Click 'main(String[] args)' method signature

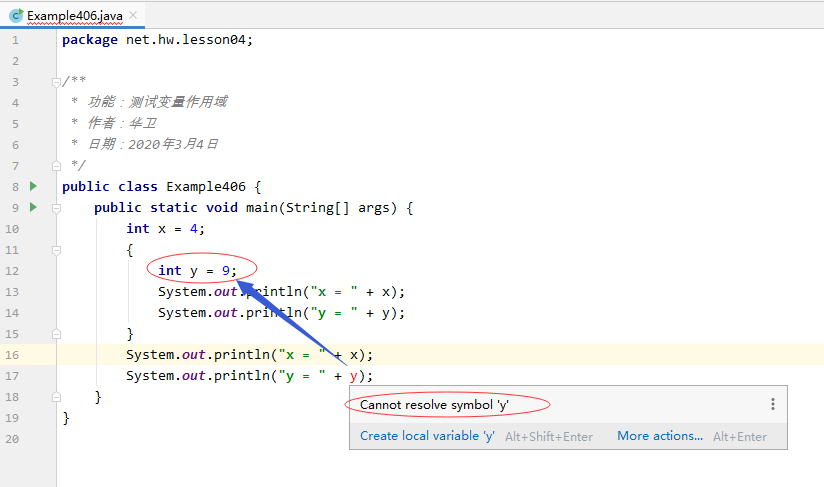click(x=321, y=208)
